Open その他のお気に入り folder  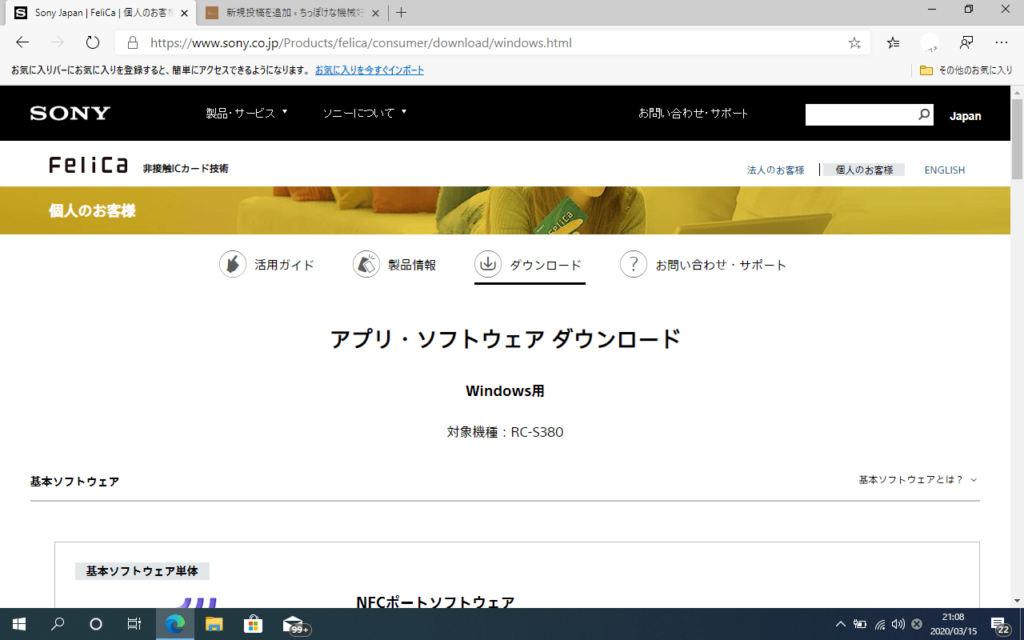point(966,70)
